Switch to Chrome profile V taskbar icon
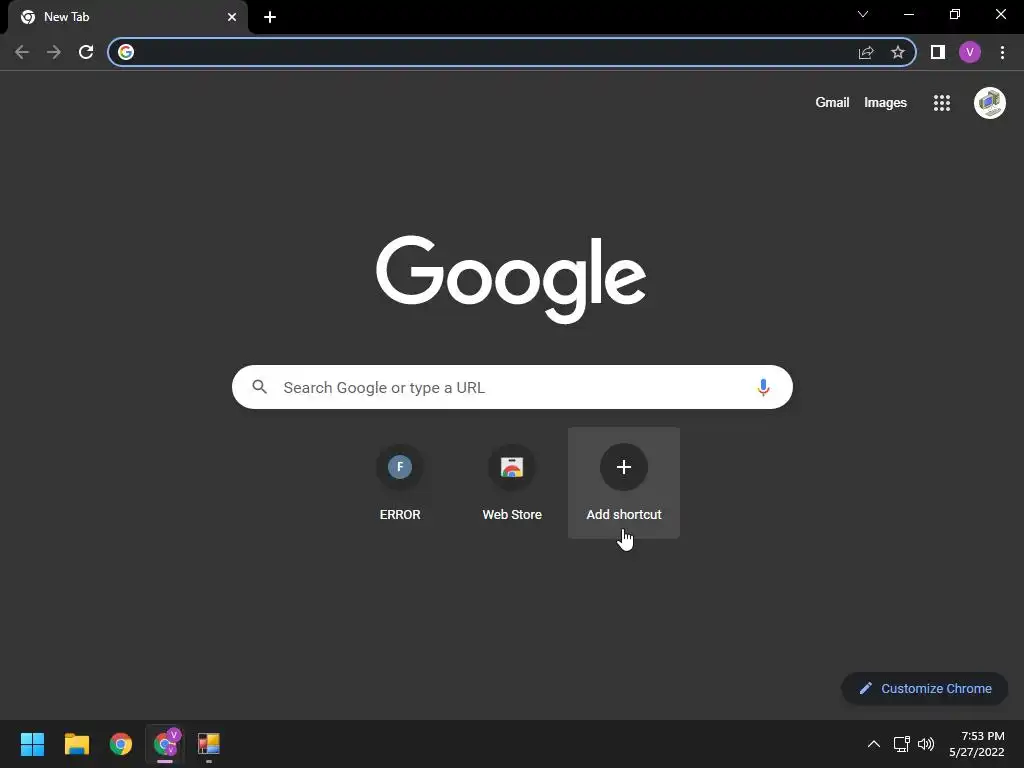Screen dimensions: 1024x768 (x=165, y=744)
